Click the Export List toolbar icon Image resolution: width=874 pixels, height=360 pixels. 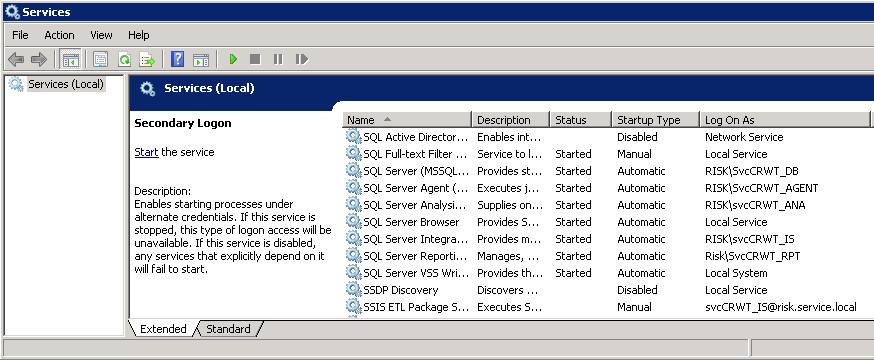147,59
